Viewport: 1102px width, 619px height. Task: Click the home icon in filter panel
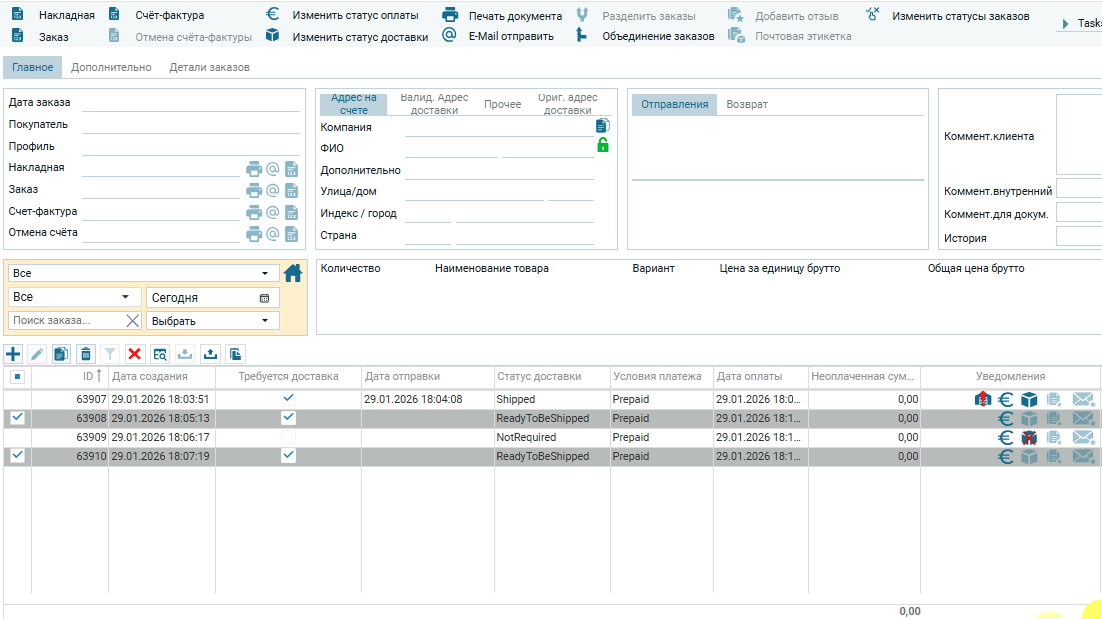293,273
